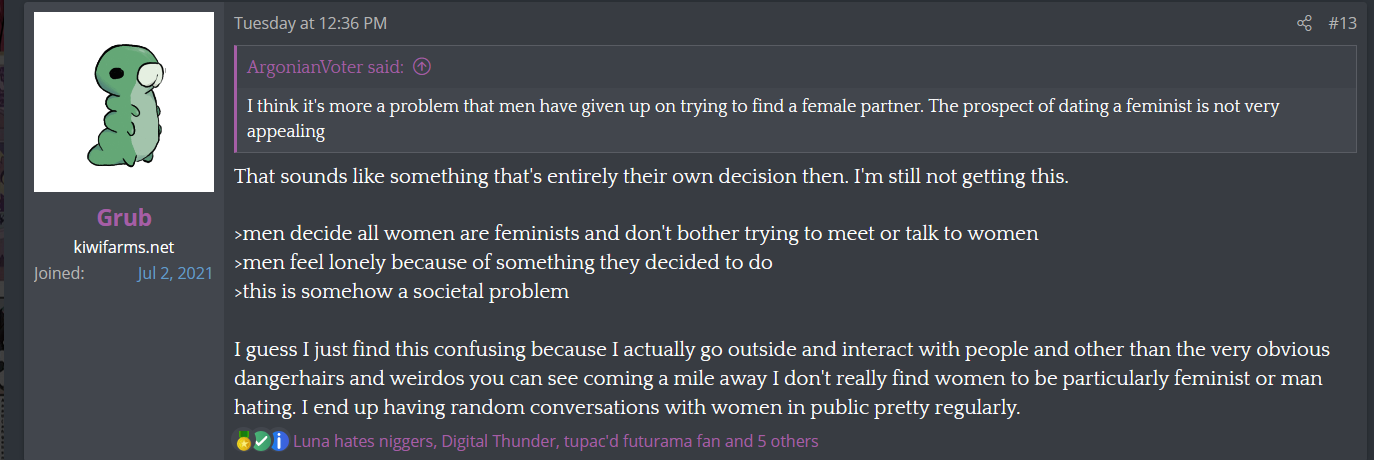The height and width of the screenshot is (460, 1374).
Task: Jump to quoted post via up-arrow icon
Action: coord(422,67)
